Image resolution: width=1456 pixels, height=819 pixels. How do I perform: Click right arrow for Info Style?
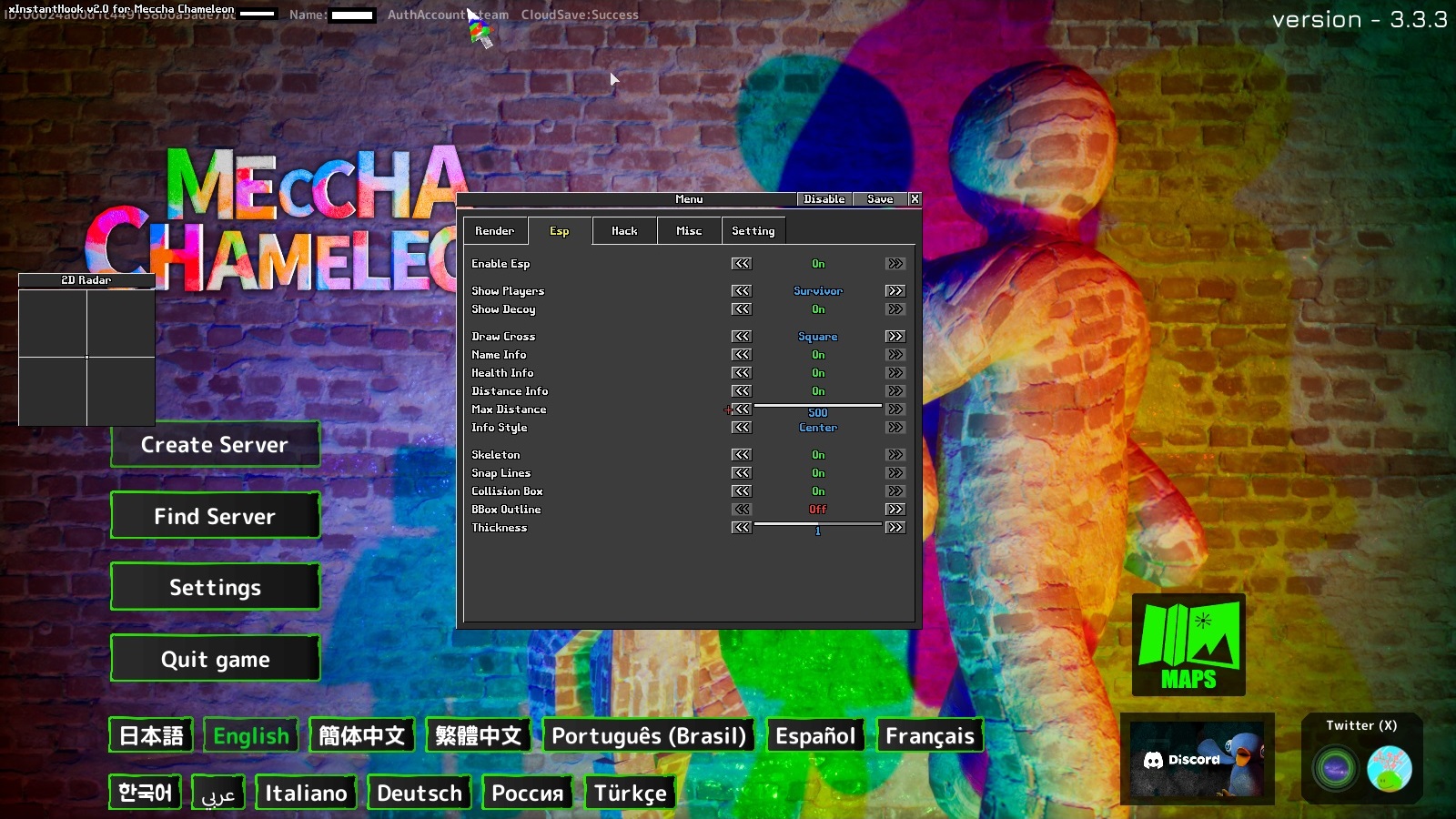point(895,428)
